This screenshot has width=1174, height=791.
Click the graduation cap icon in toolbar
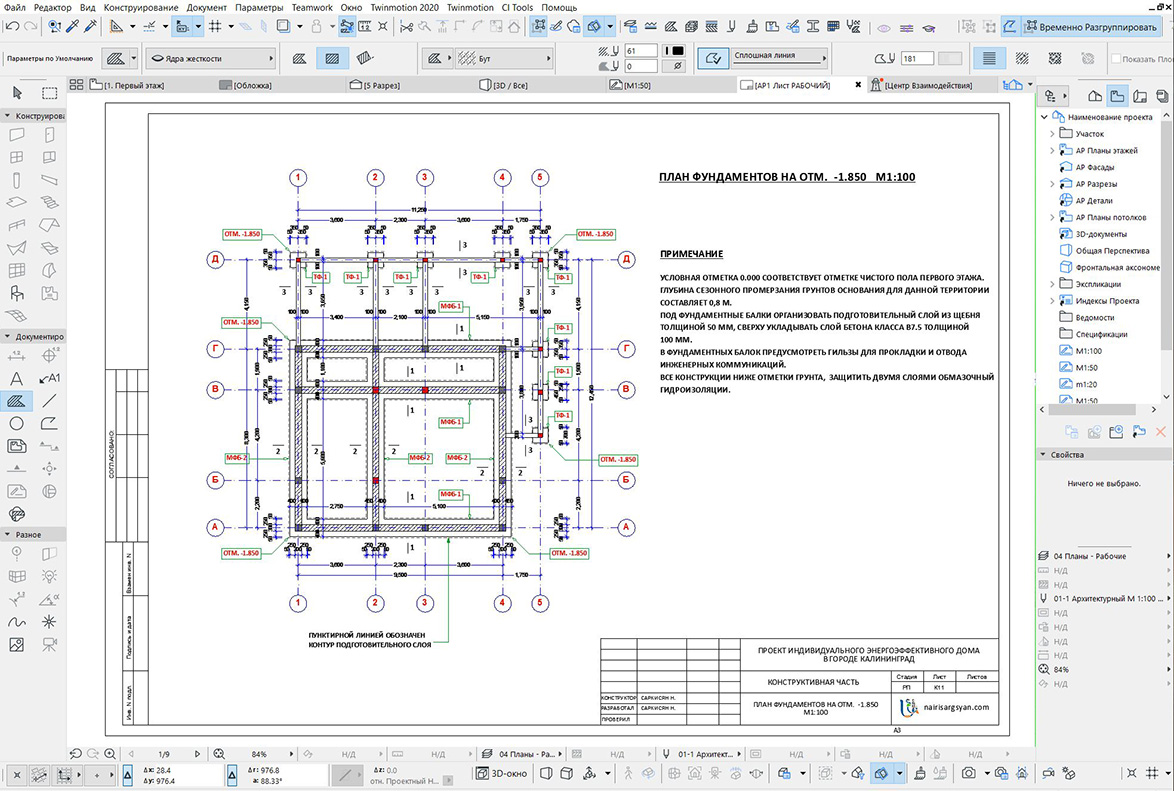[x=928, y=27]
